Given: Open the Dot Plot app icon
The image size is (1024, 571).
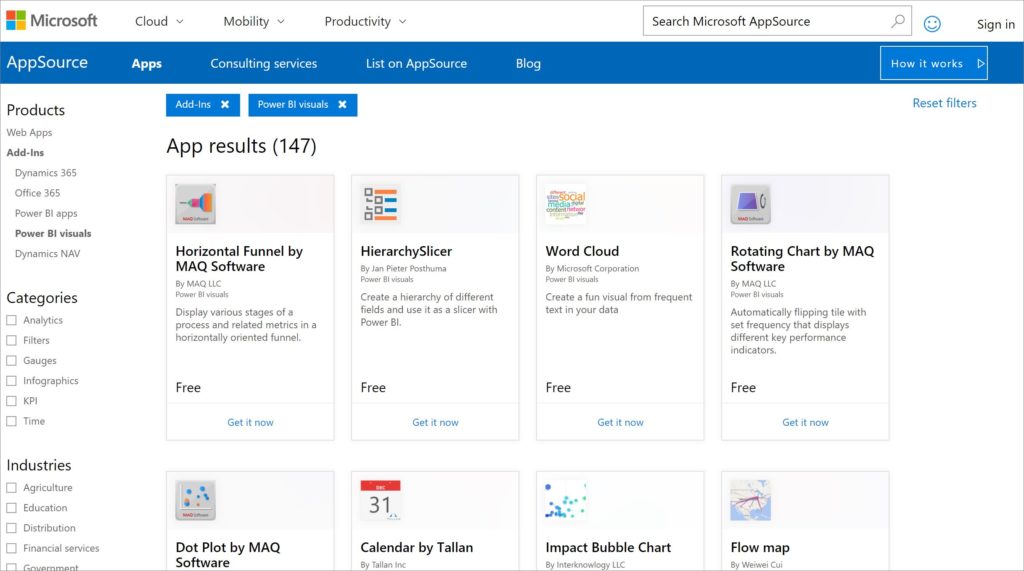Looking at the screenshot, I should pos(195,500).
